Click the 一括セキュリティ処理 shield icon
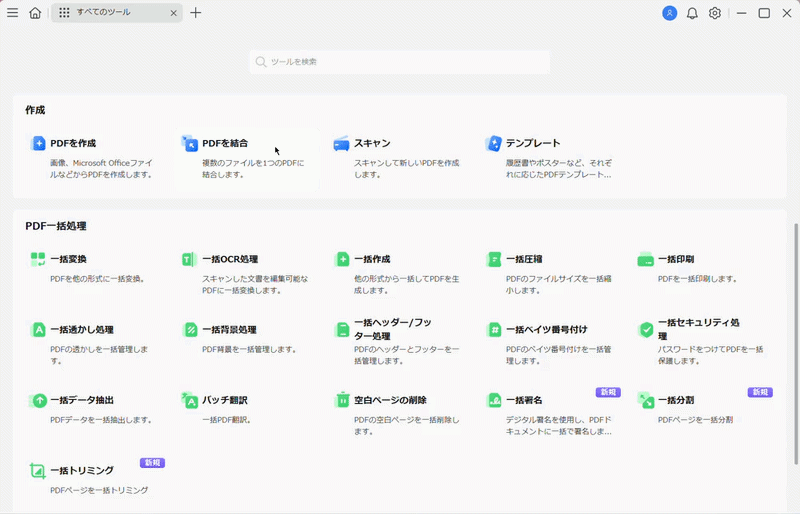 click(646, 330)
